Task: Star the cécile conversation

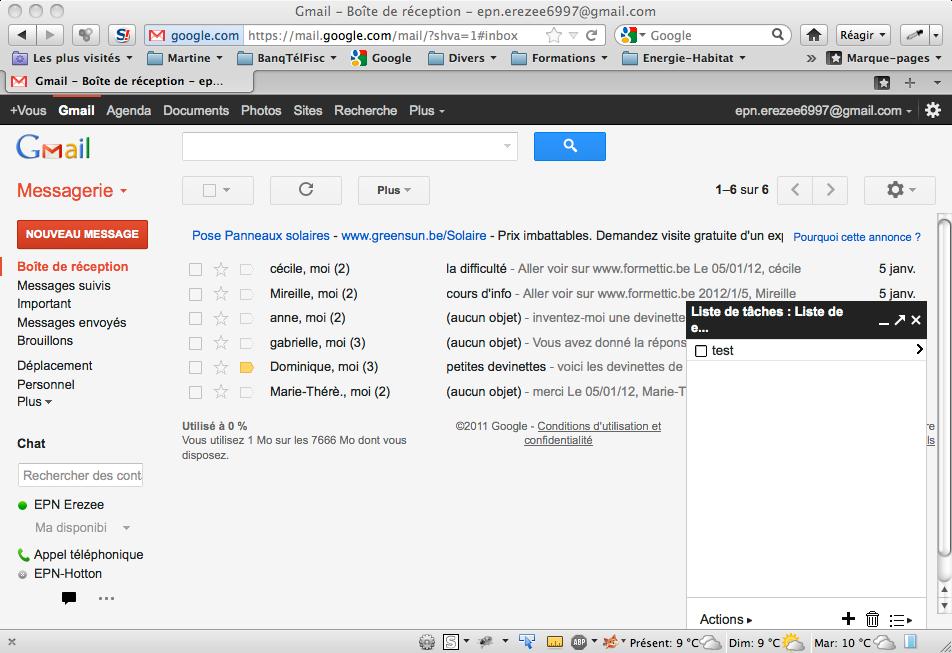Action: click(221, 269)
